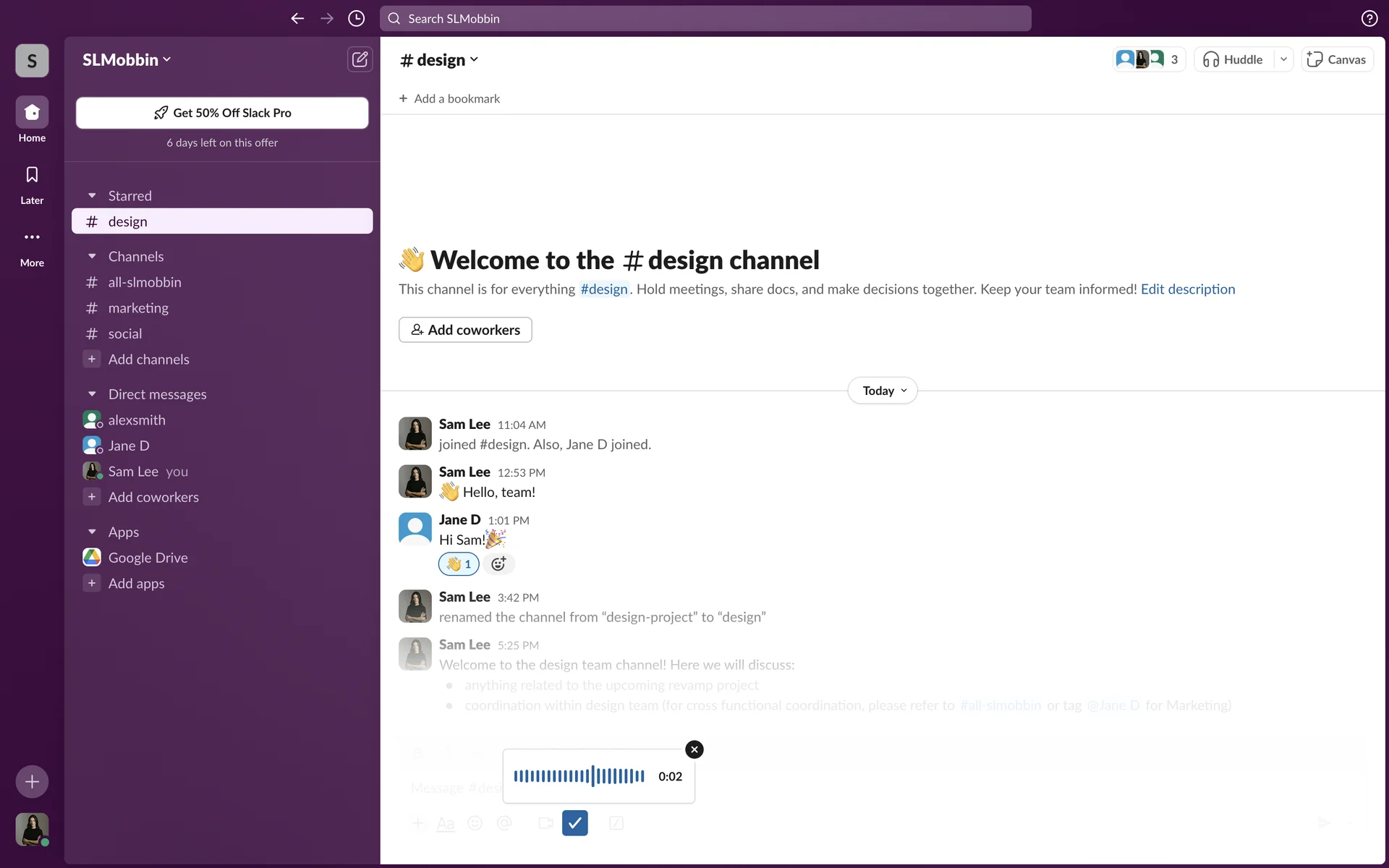Click the Edit description link
This screenshot has height=868, width=1389.
tap(1187, 289)
